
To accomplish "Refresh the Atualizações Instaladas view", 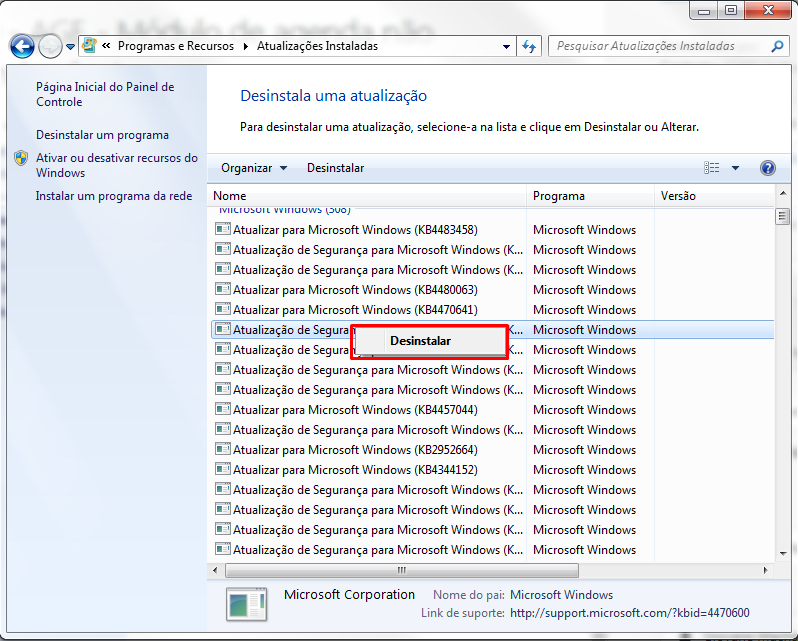I will click(529, 47).
